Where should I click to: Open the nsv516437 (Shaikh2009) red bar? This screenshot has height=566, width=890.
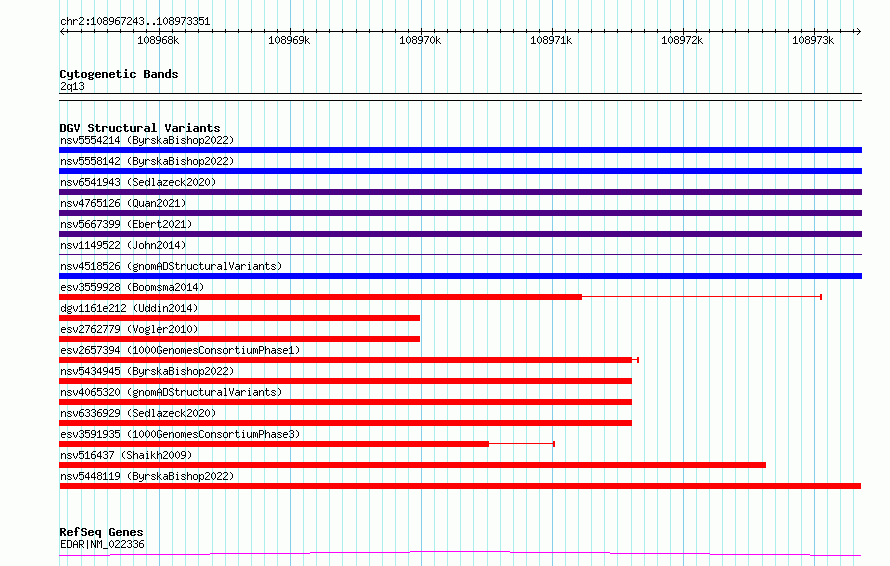[413, 465]
